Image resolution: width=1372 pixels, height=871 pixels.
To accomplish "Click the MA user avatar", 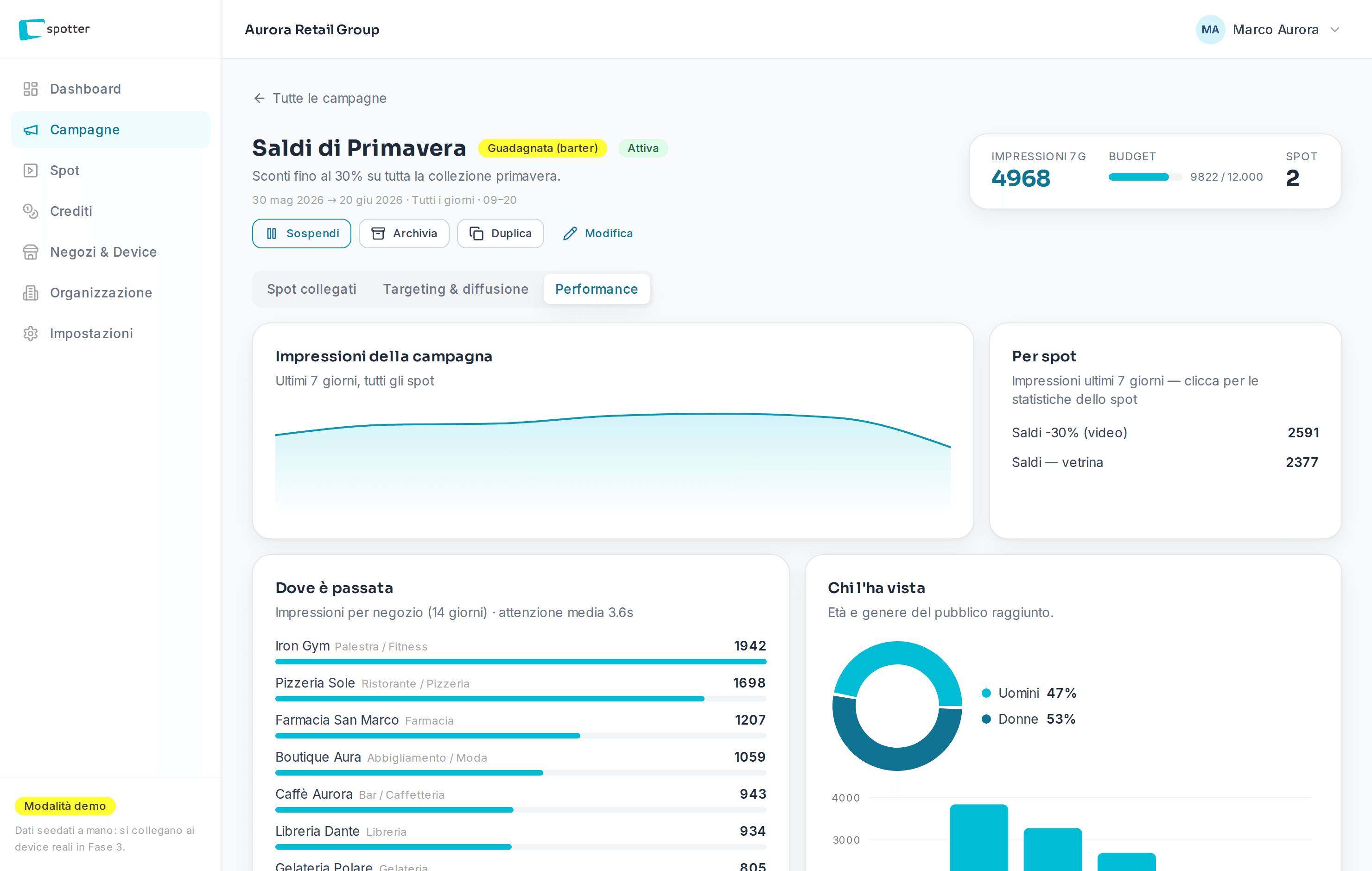I will pos(1210,30).
